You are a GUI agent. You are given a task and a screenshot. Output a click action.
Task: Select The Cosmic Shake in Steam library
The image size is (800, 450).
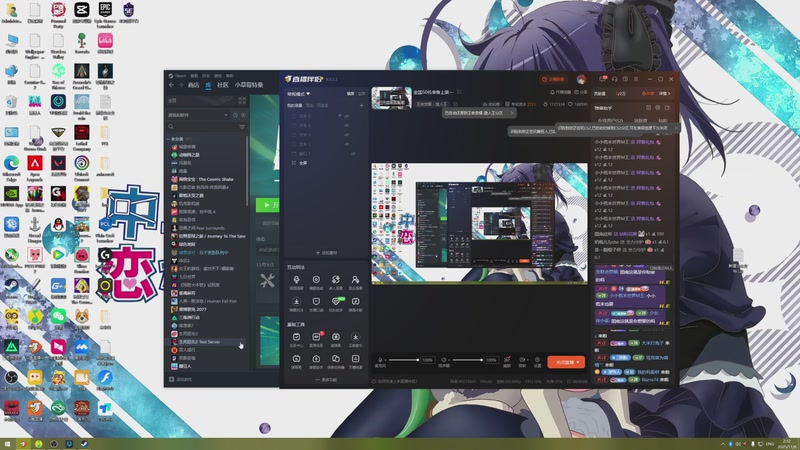[x=203, y=179]
